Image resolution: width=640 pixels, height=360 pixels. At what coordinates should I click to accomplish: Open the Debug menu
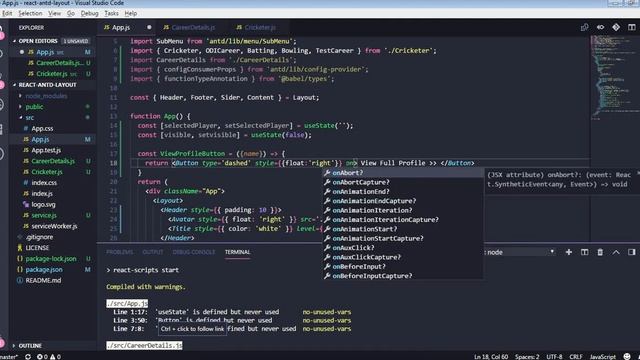pyautogui.click(x=89, y=13)
